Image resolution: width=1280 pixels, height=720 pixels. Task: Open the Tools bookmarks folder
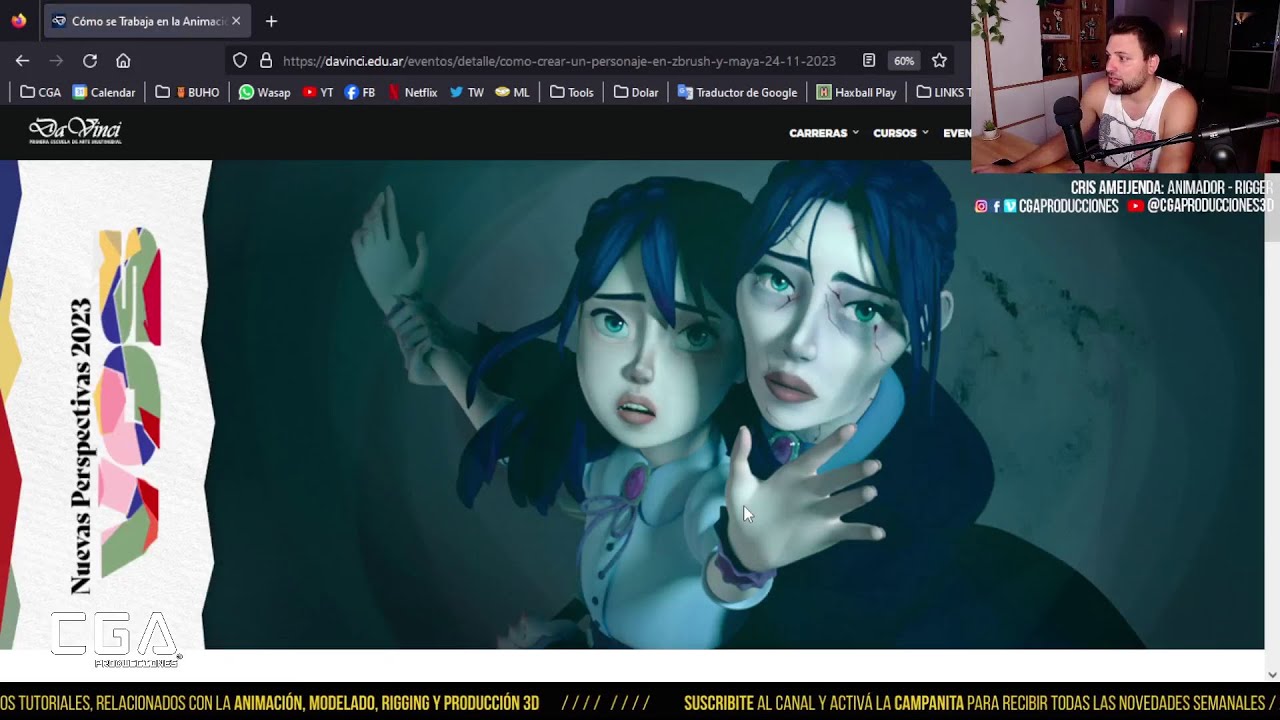pos(572,92)
